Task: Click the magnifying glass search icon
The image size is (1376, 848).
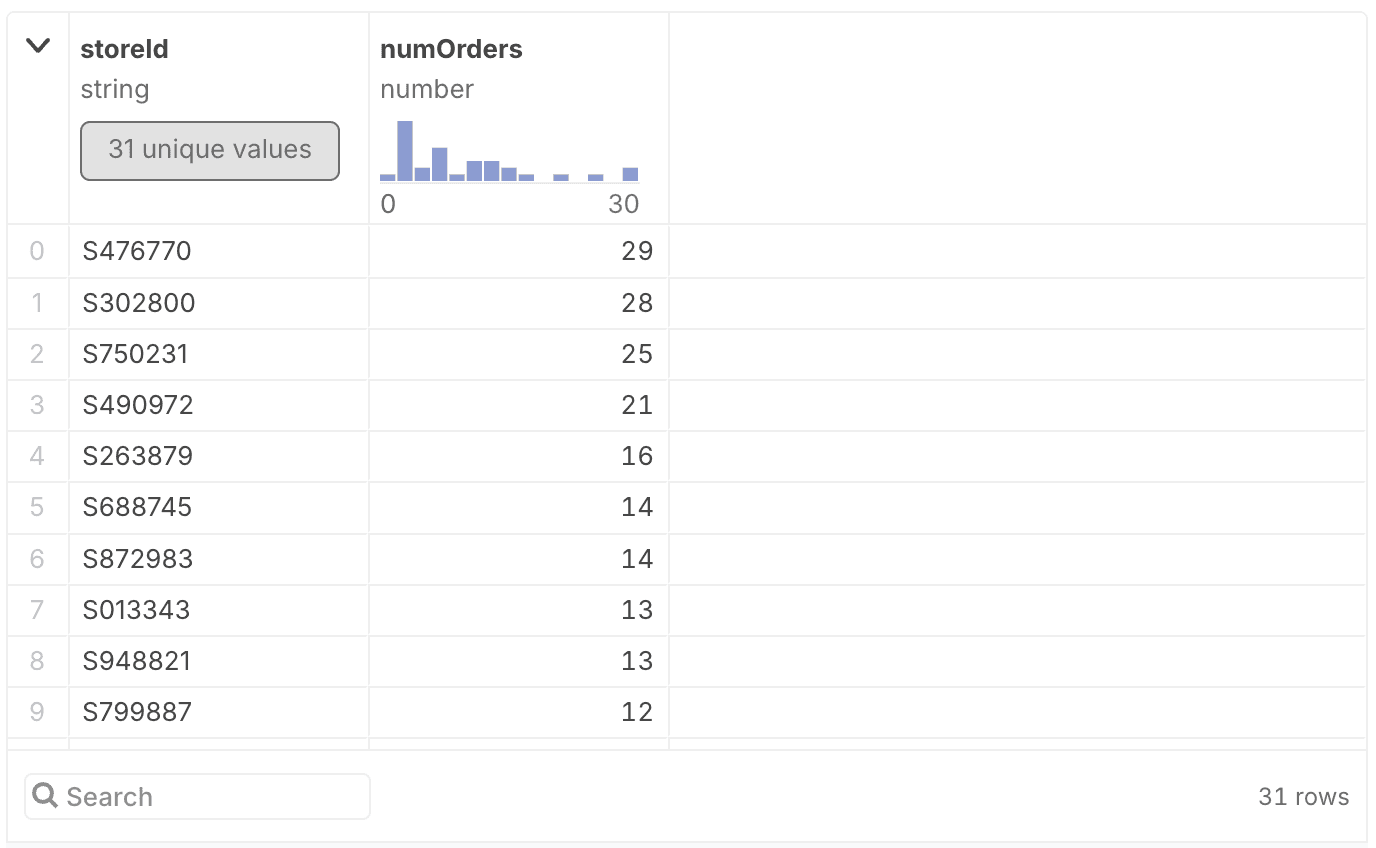Action: (x=44, y=796)
